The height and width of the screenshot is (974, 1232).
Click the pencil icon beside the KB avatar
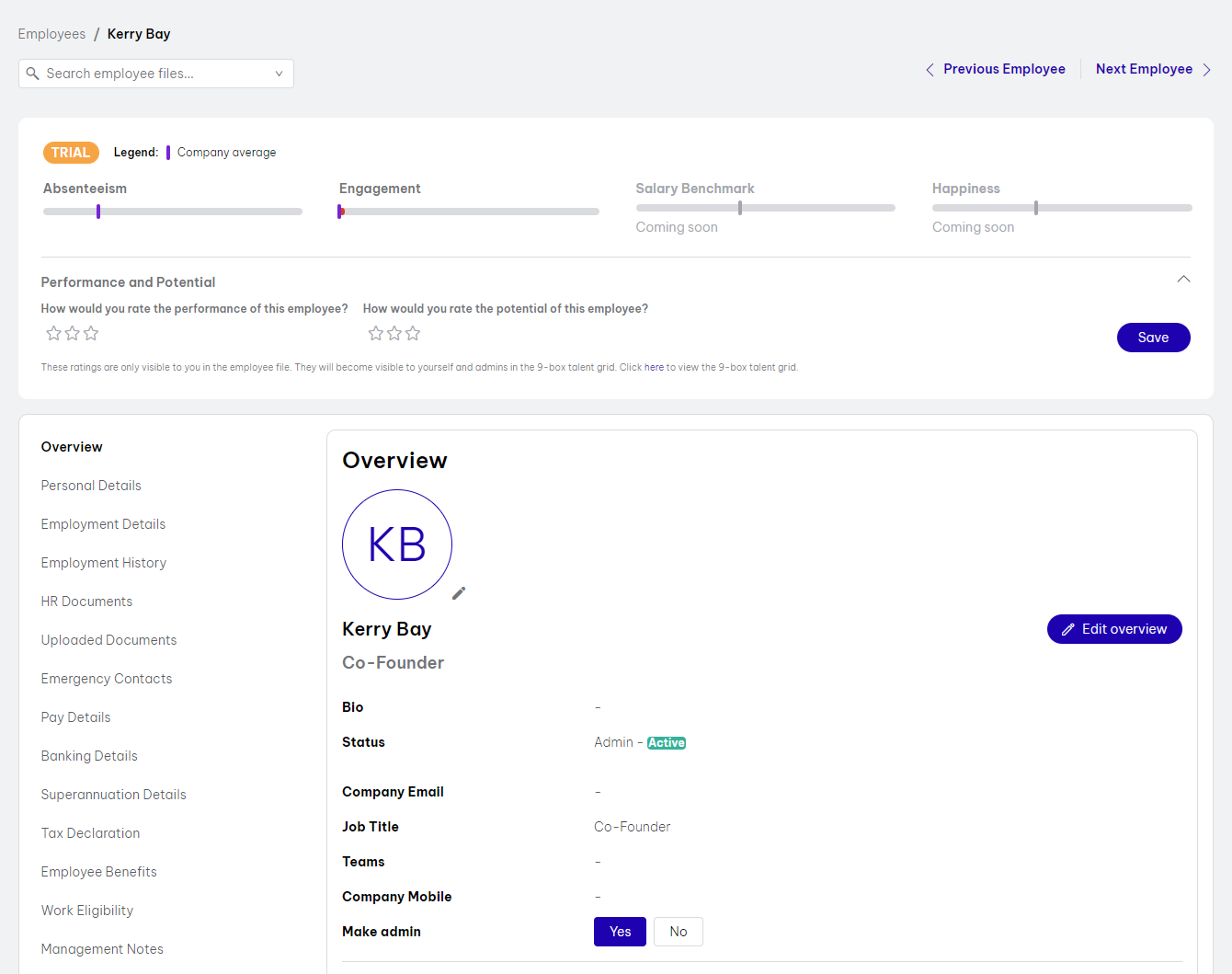(x=459, y=593)
